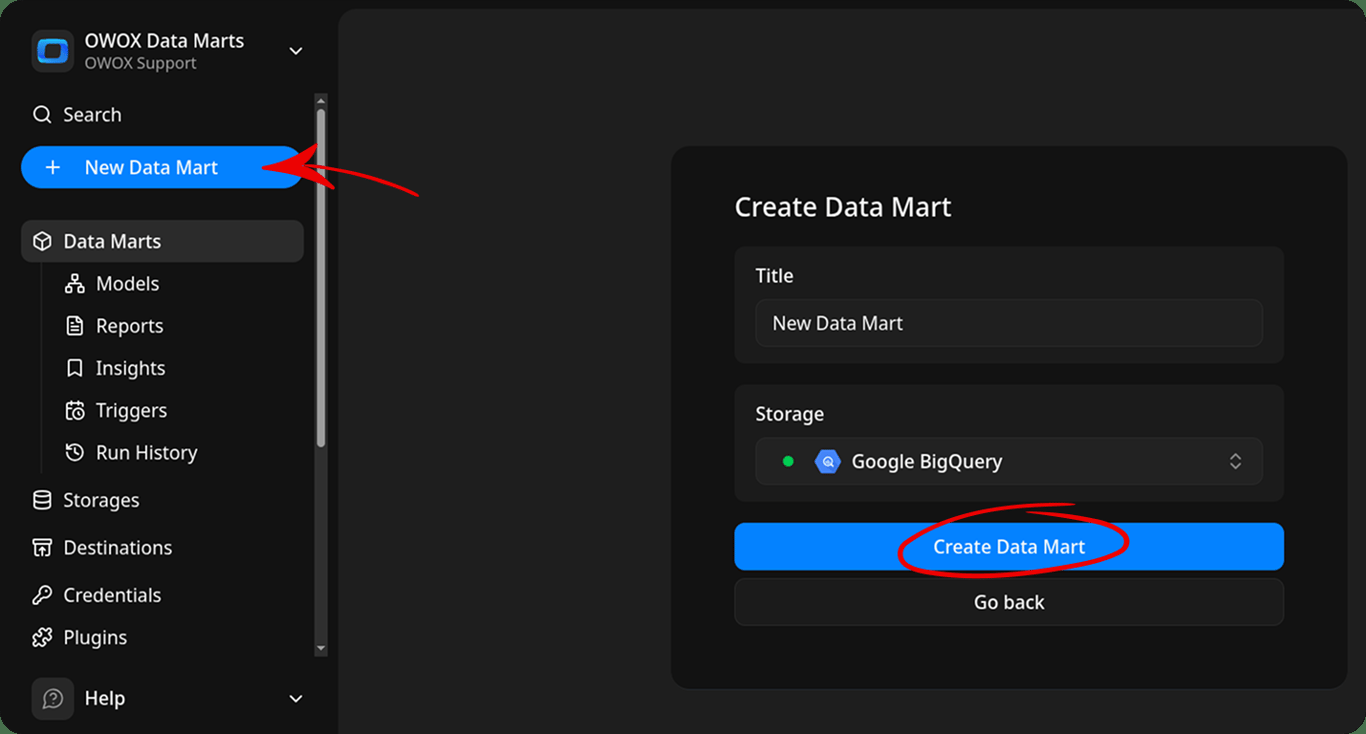This screenshot has height=734, width=1366.
Task: Open the Run History page
Action: tap(146, 453)
